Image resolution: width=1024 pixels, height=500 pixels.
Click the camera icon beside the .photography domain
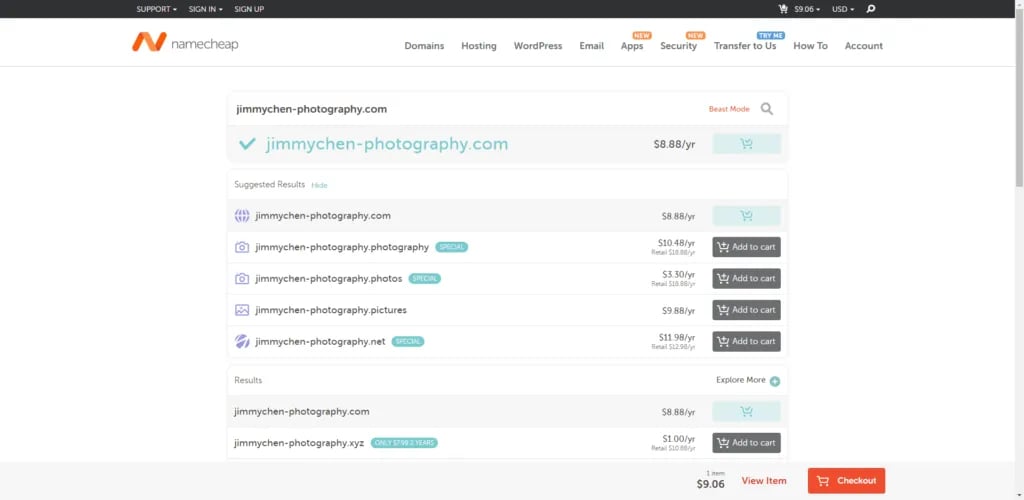tap(242, 247)
